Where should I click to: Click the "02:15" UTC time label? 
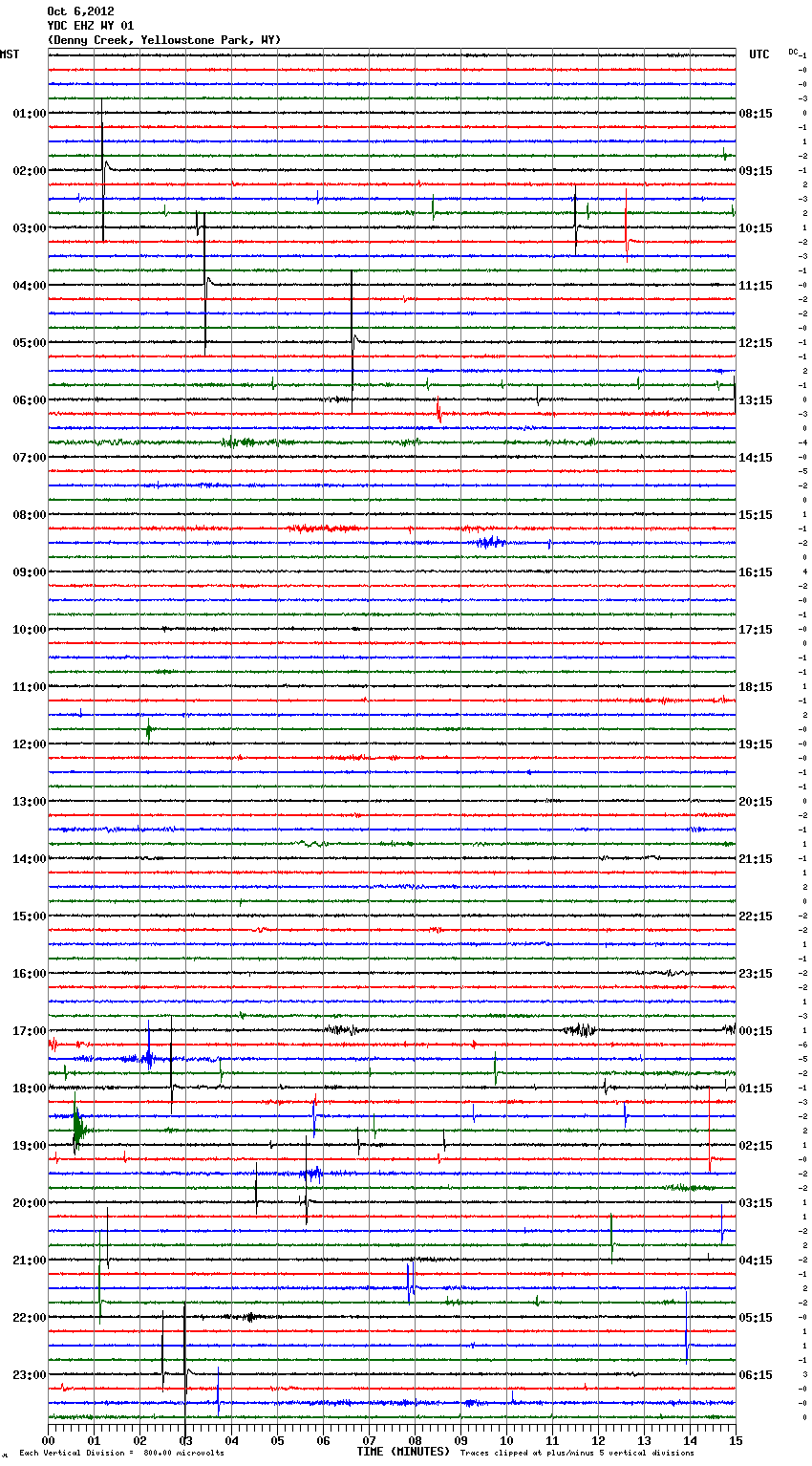[756, 1146]
